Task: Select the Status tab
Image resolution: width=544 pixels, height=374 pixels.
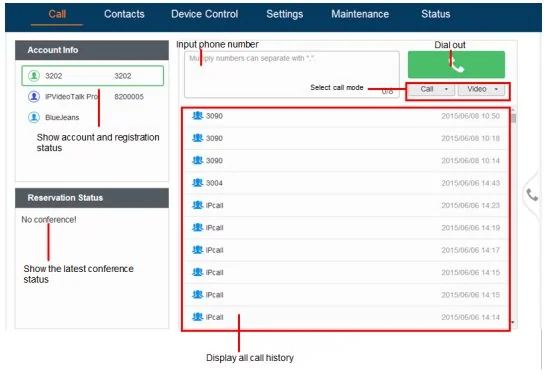Action: click(435, 14)
